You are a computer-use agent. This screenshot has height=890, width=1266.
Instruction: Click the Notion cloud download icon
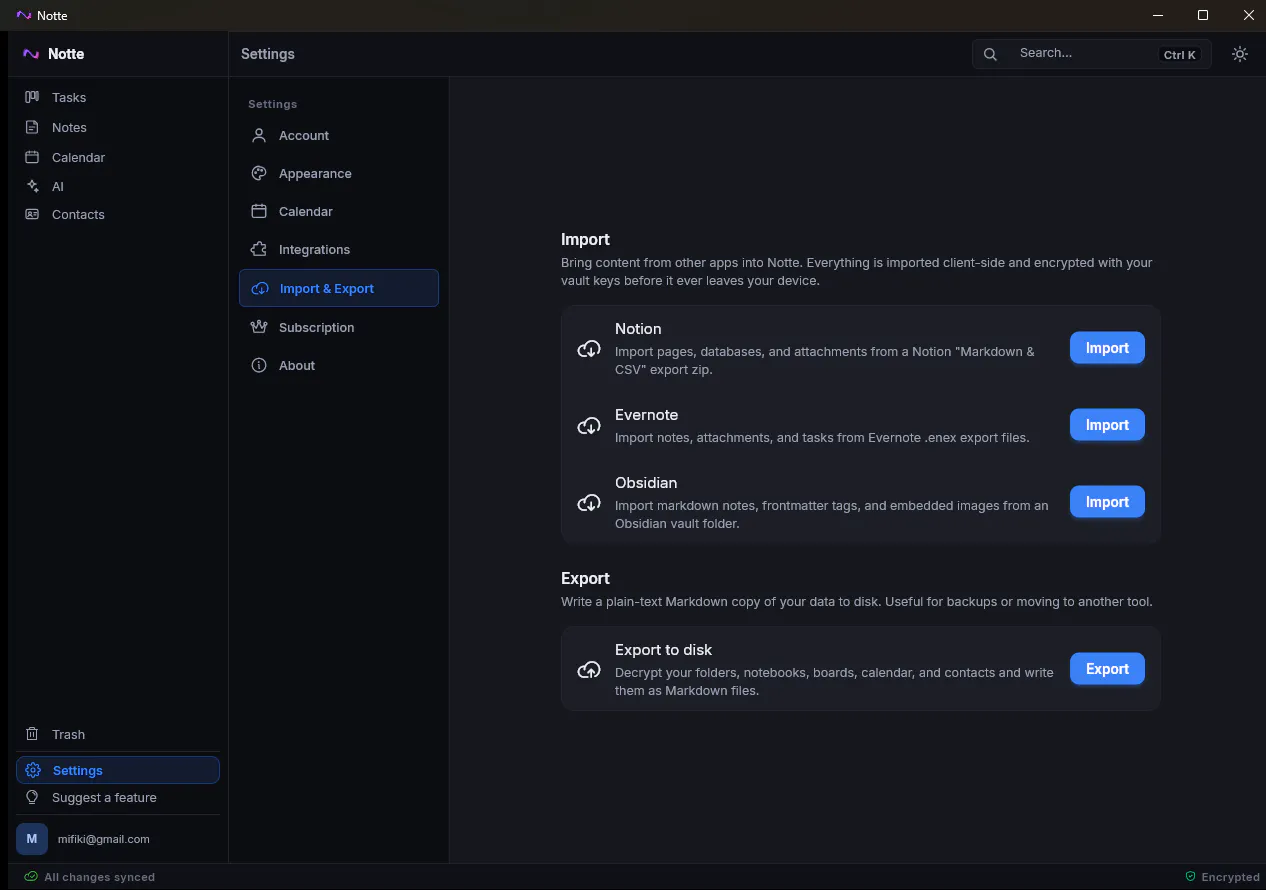coord(589,349)
